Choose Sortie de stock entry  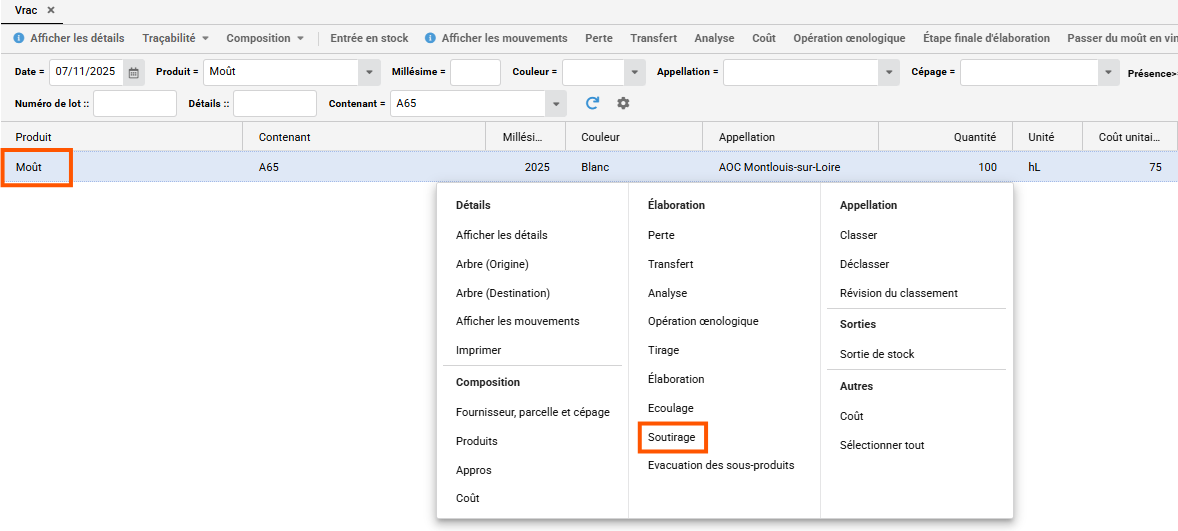877,354
